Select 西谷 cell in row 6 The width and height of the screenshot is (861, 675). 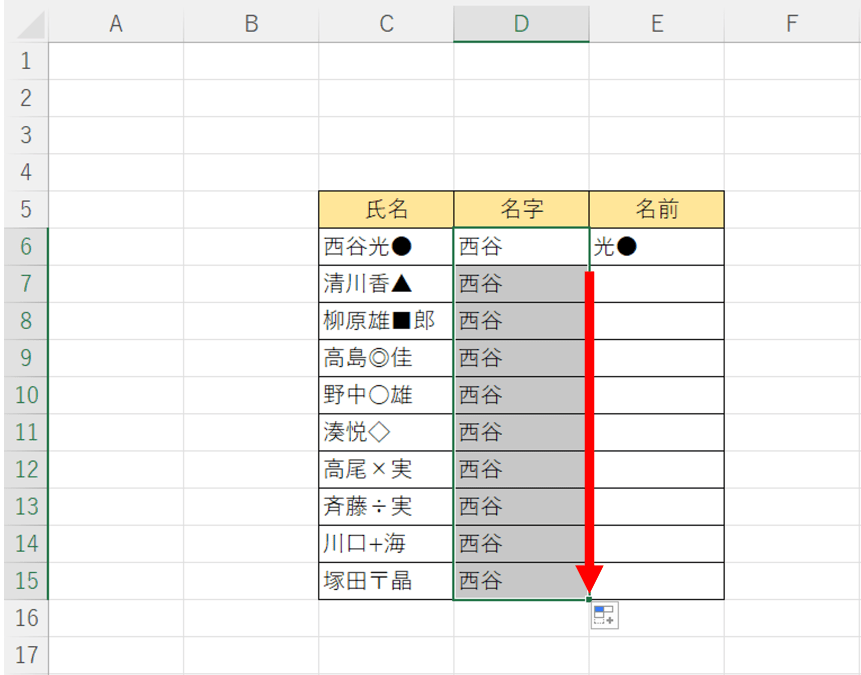point(521,247)
